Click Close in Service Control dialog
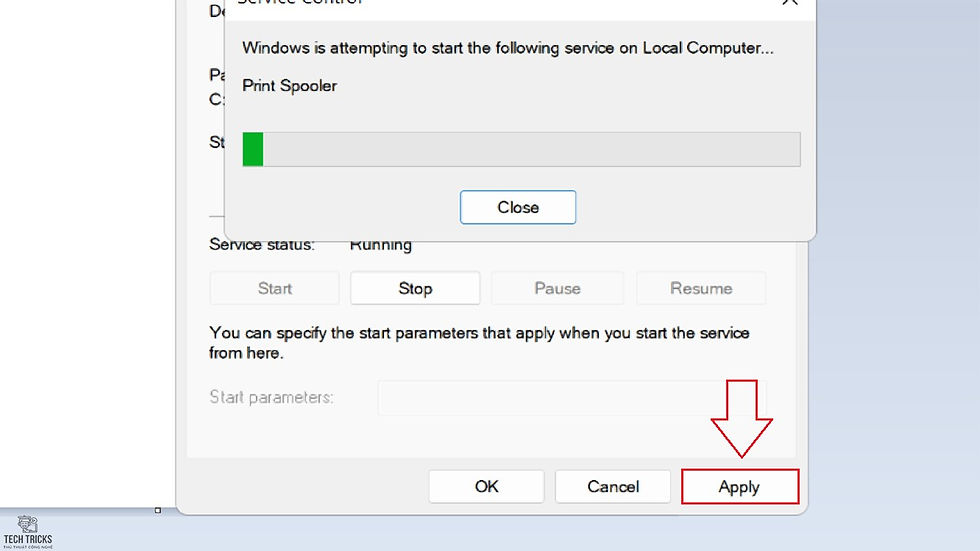 point(518,207)
